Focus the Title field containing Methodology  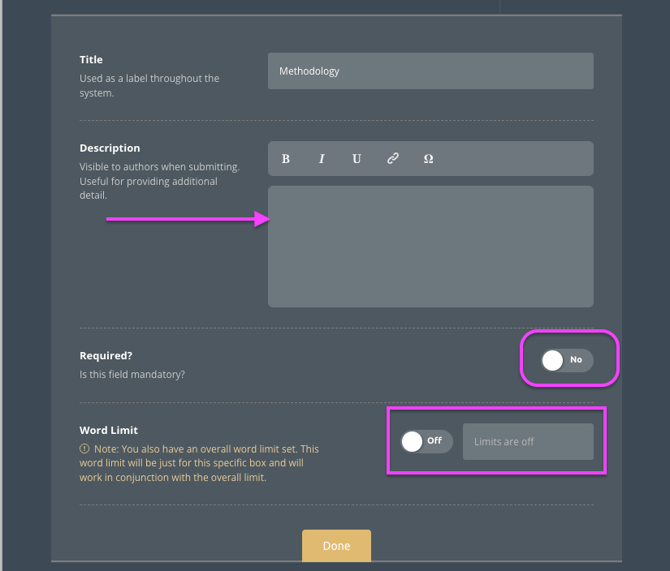click(x=430, y=71)
